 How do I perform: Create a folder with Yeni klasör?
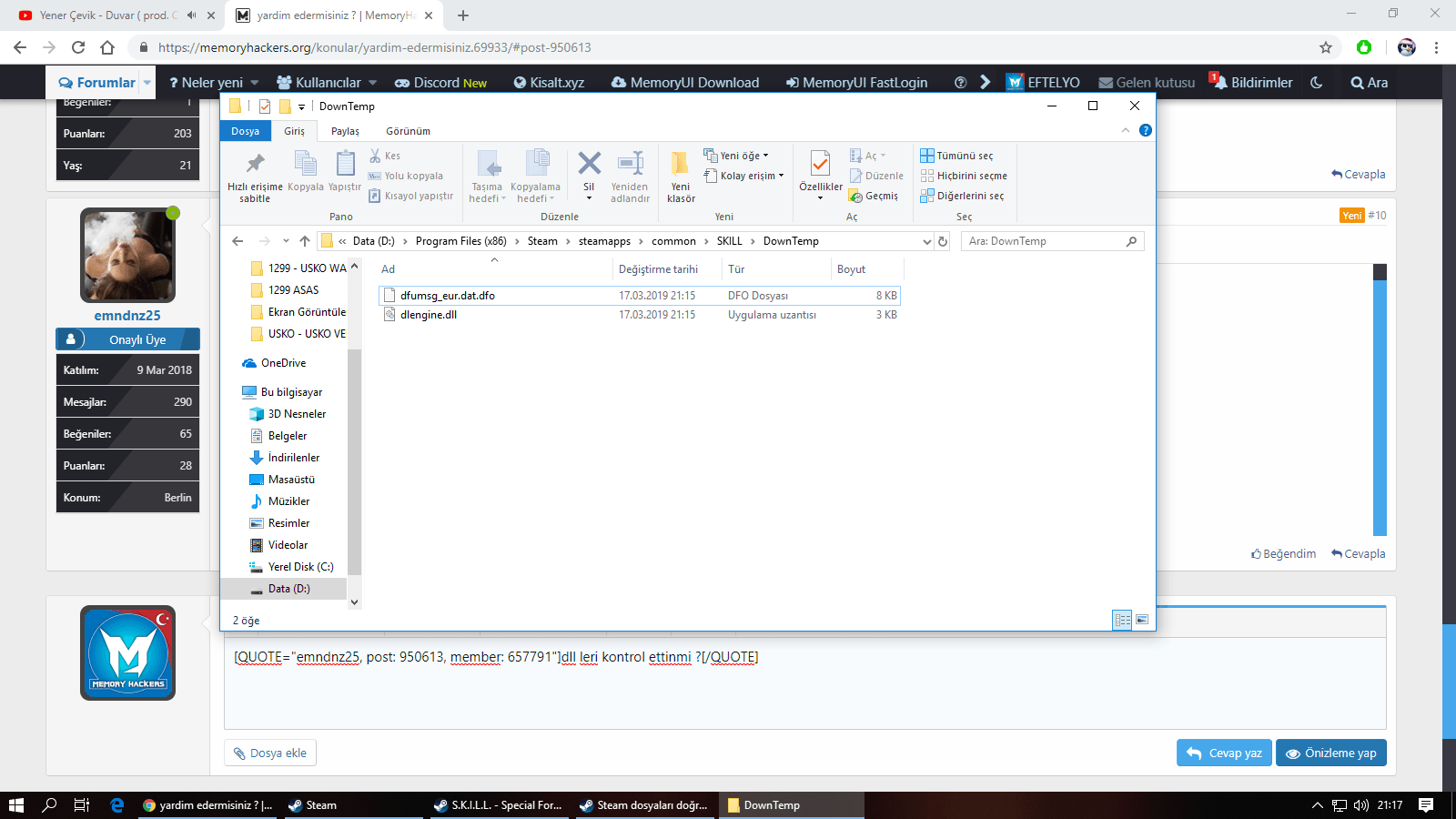click(681, 177)
